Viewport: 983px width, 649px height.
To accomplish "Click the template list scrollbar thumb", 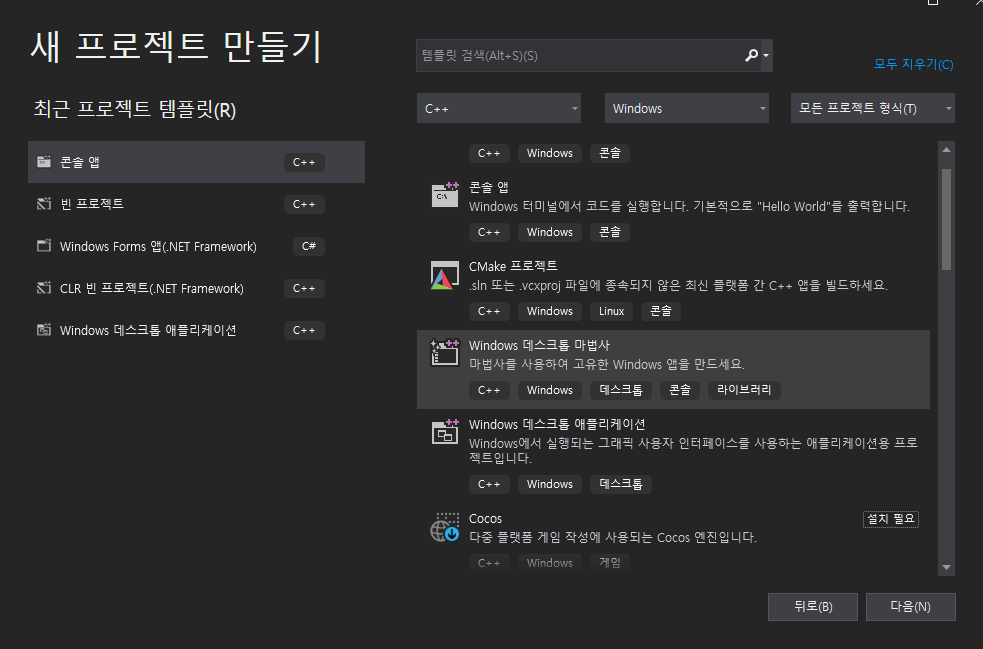I will click(x=947, y=219).
